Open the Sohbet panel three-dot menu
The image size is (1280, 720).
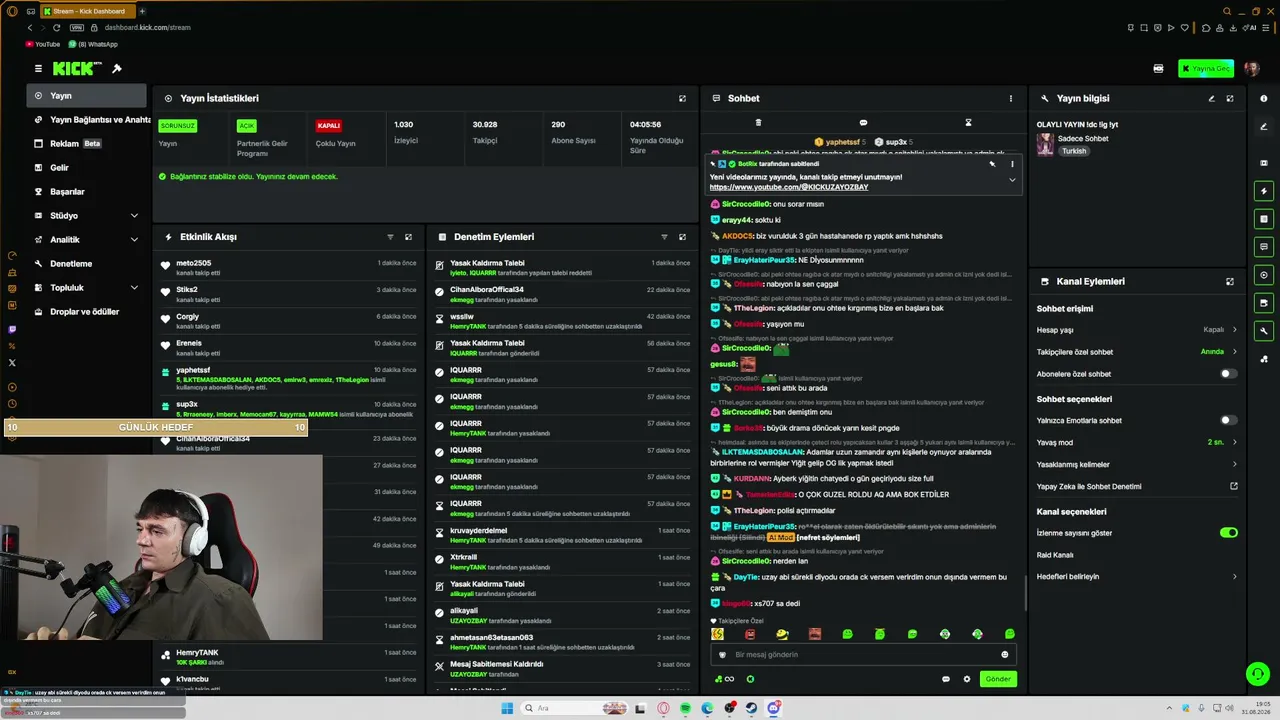coord(1011,98)
